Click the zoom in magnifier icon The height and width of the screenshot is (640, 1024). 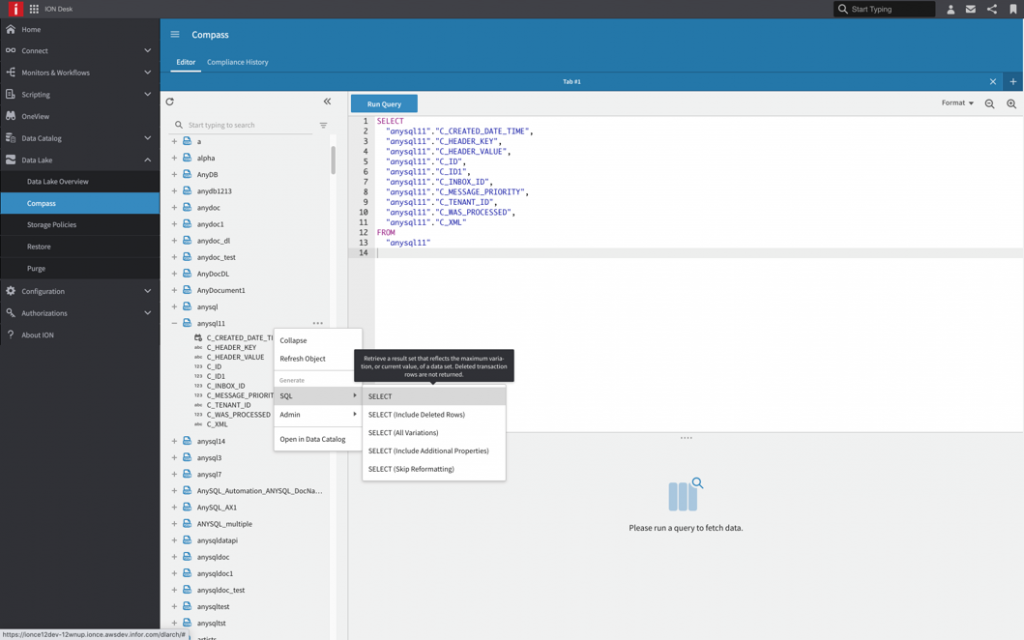(1011, 103)
